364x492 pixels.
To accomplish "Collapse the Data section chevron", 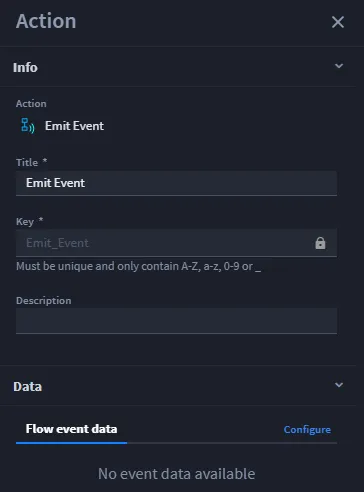I will tap(339, 385).
